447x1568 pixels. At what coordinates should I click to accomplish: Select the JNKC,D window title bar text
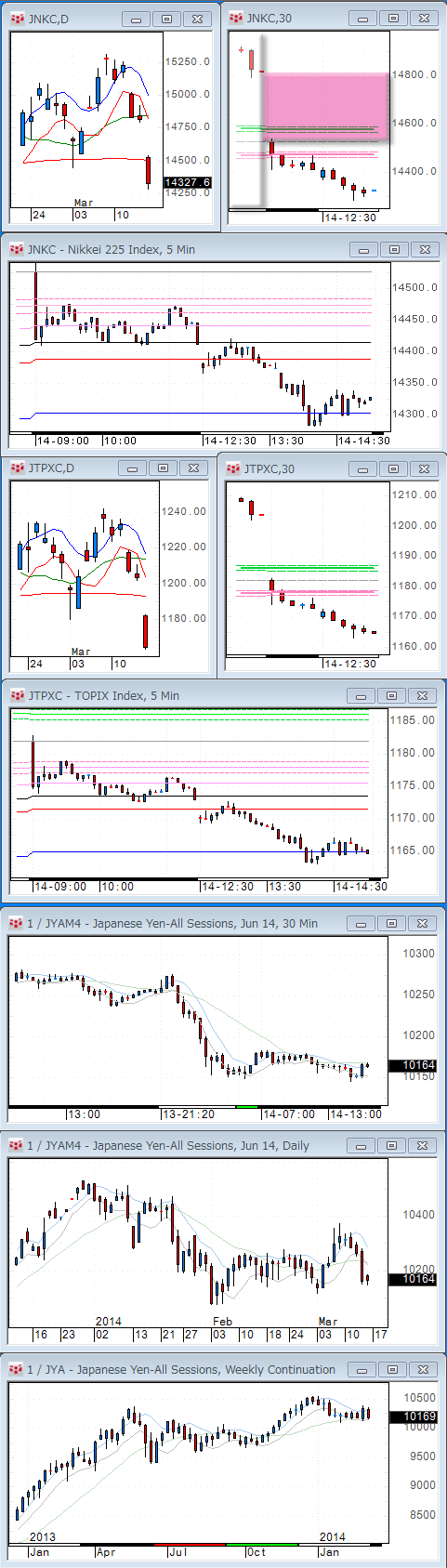(48, 19)
